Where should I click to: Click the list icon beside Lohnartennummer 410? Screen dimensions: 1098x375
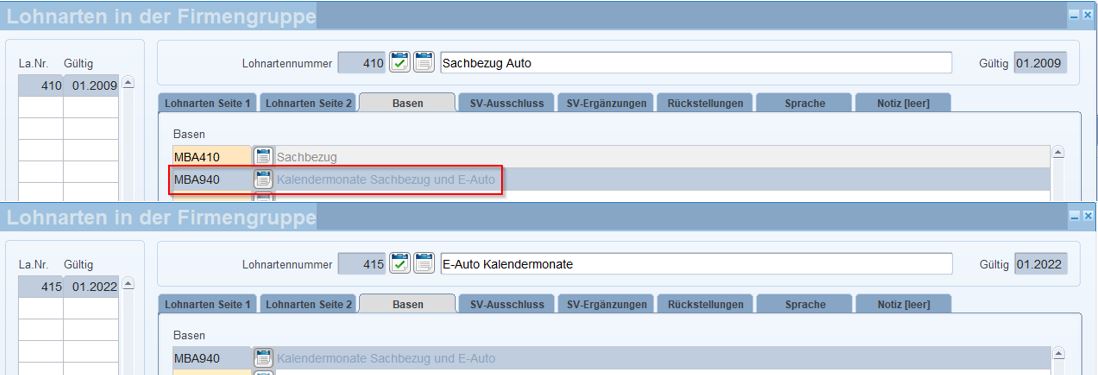point(424,62)
